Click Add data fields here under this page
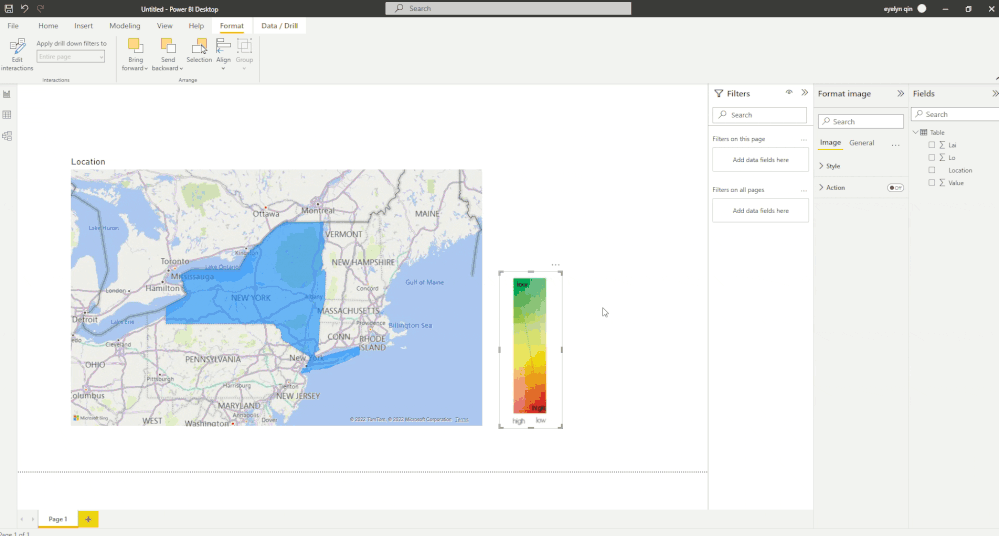 pos(761,160)
